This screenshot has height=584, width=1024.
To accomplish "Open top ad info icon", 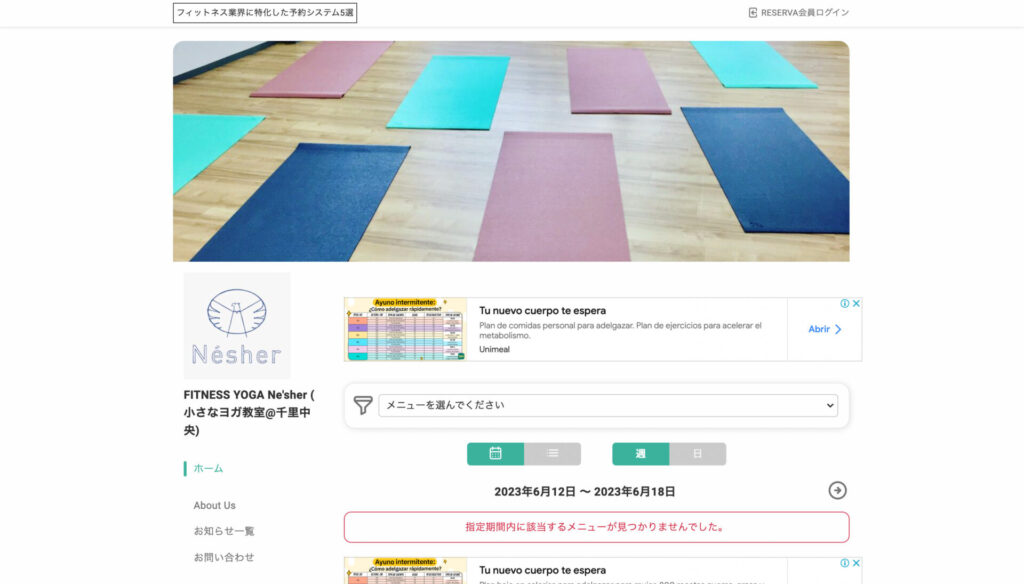I will click(x=844, y=303).
